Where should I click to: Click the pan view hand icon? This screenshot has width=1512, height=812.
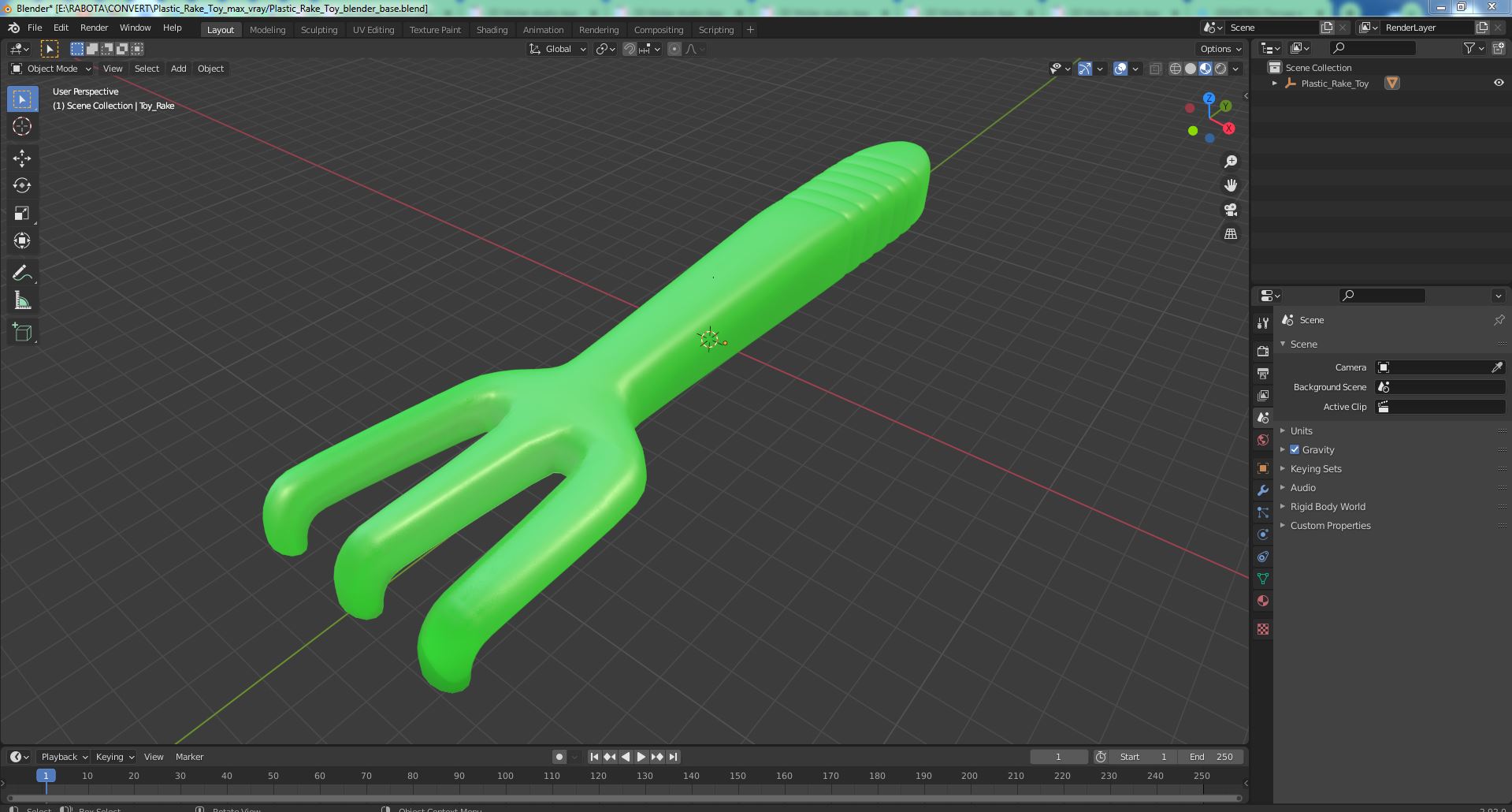(1230, 185)
